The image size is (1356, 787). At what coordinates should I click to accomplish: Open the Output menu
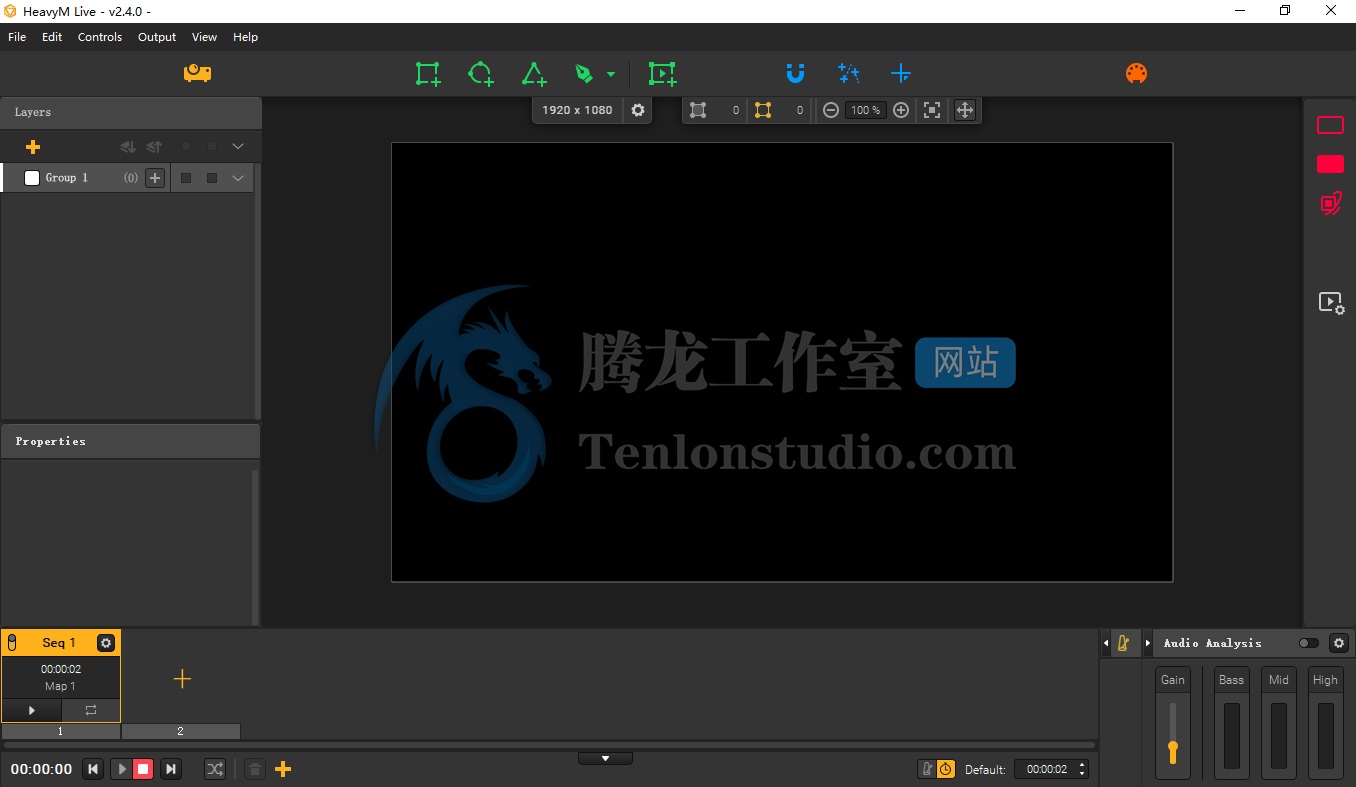pyautogui.click(x=157, y=37)
